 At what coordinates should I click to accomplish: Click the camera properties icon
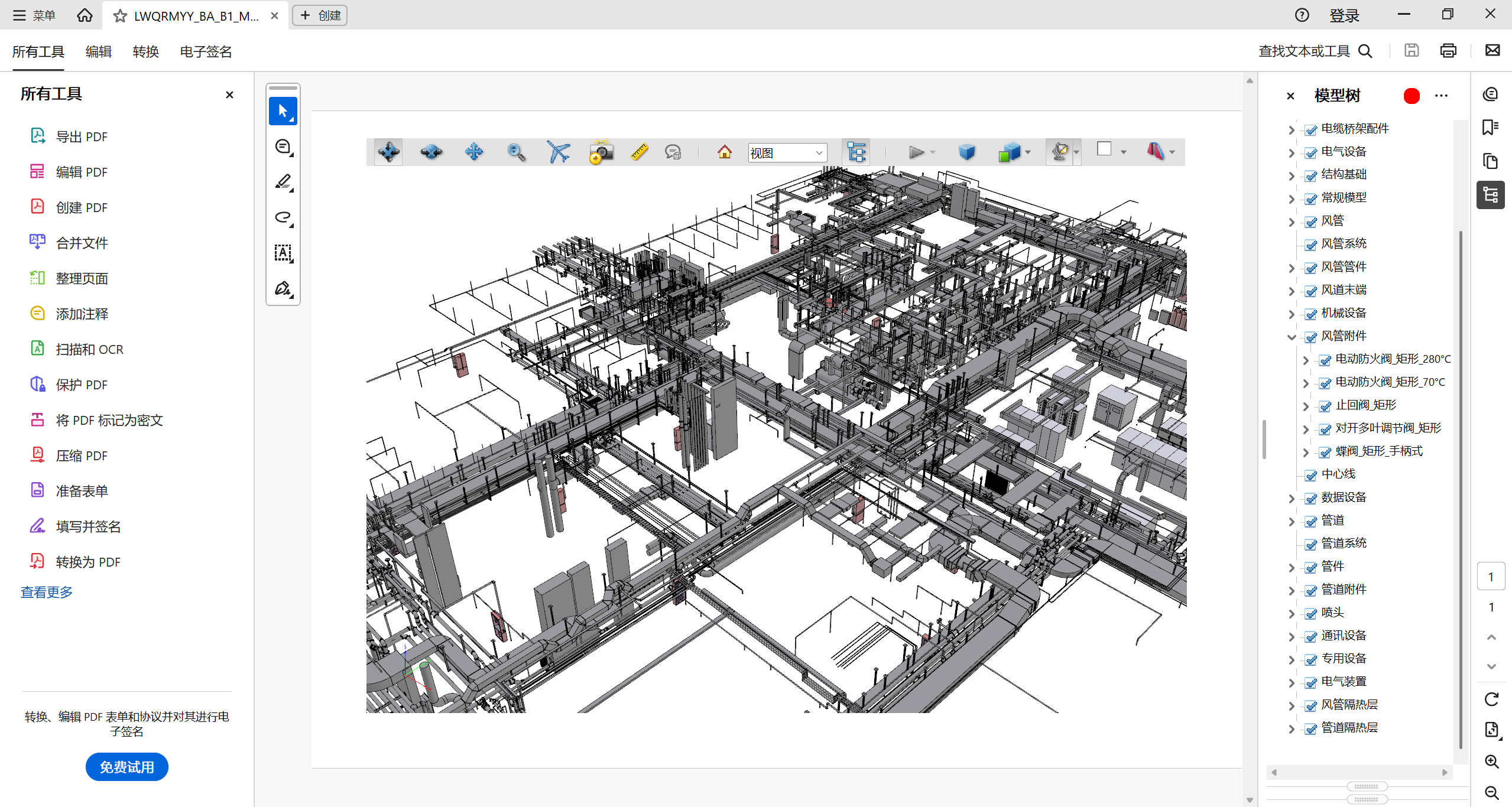pyautogui.click(x=601, y=152)
